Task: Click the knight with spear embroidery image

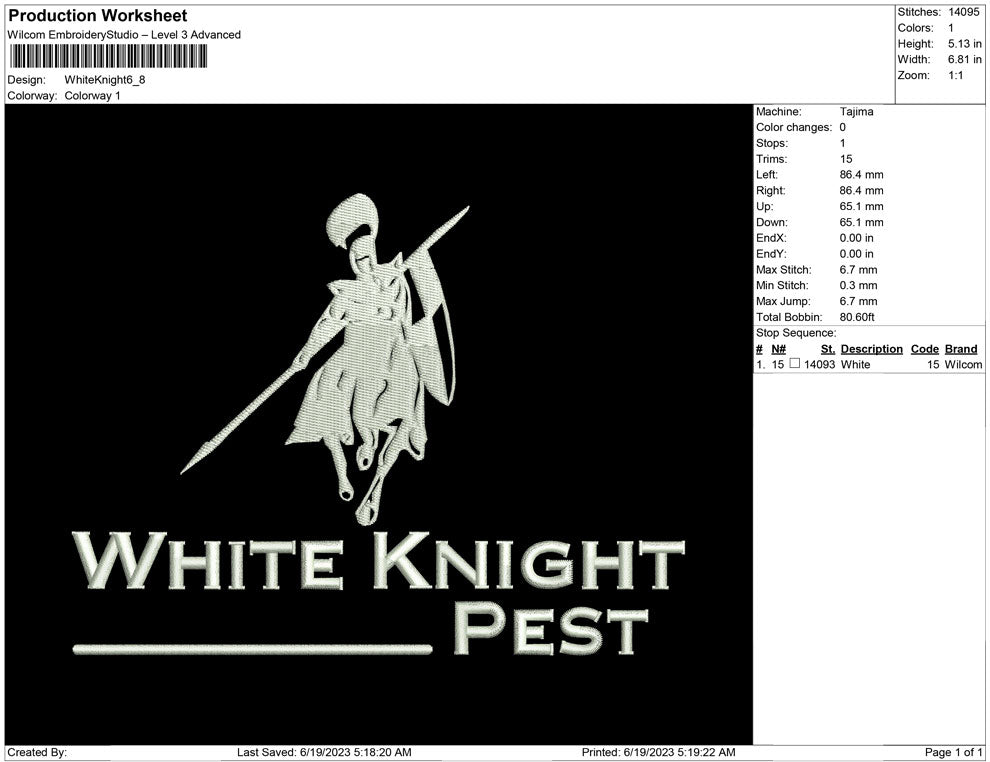Action: tap(325, 359)
